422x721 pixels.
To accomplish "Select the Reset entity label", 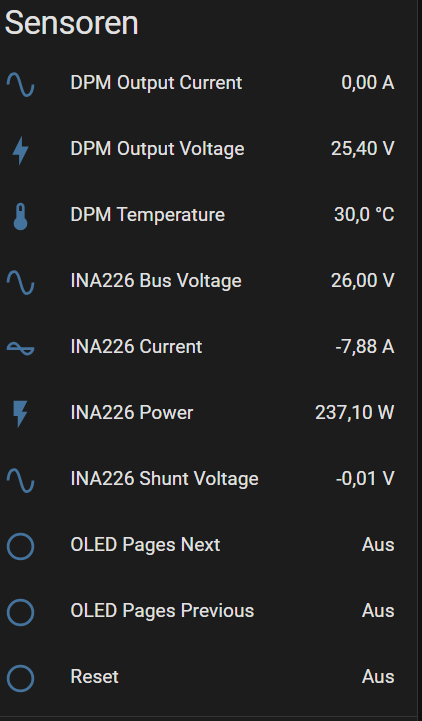I will click(x=94, y=677).
